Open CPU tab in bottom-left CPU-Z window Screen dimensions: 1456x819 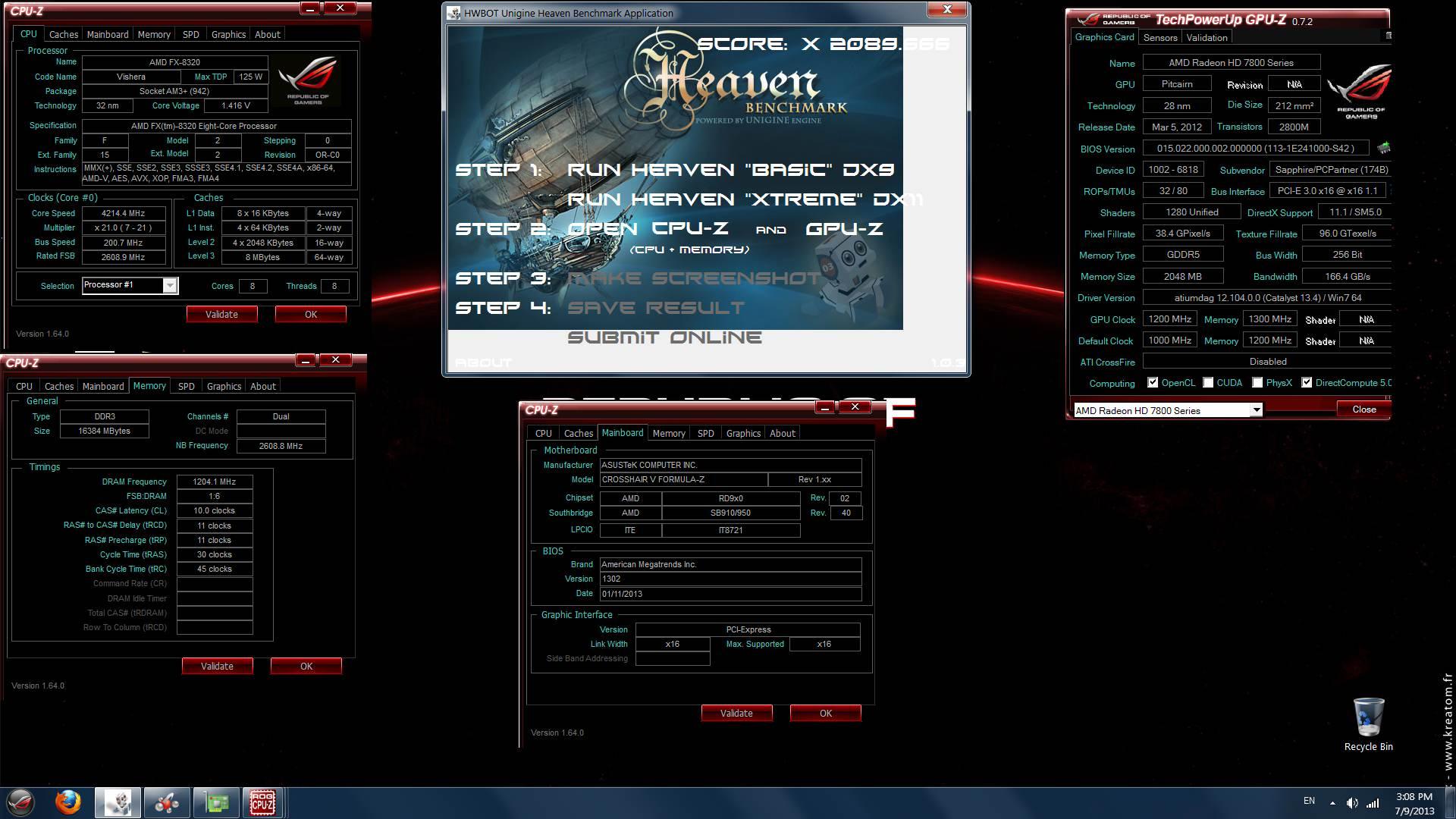(24, 386)
